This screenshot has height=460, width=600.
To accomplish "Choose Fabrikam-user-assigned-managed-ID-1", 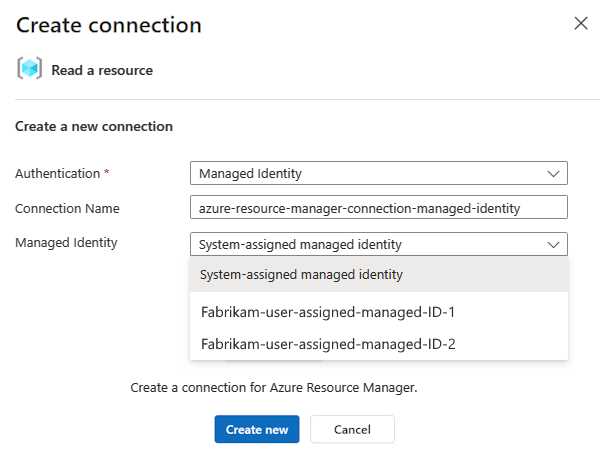I will coord(379,312).
